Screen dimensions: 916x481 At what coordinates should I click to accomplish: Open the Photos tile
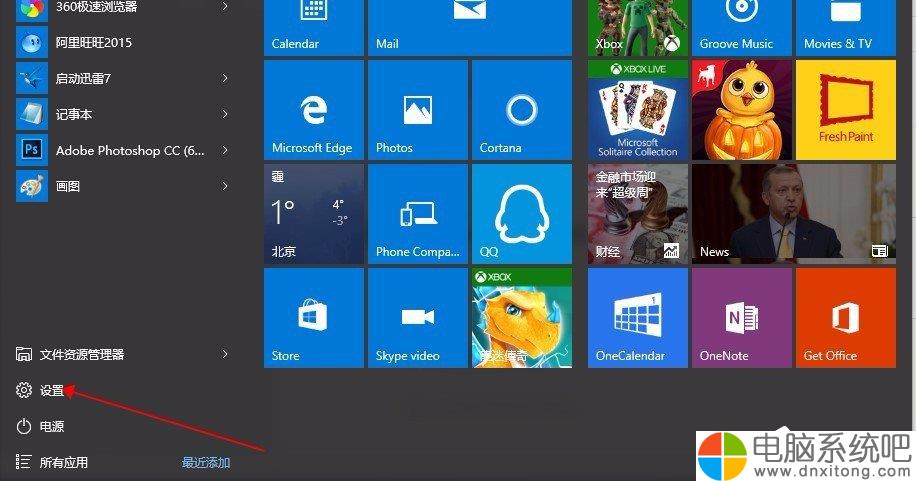pyautogui.click(x=418, y=110)
